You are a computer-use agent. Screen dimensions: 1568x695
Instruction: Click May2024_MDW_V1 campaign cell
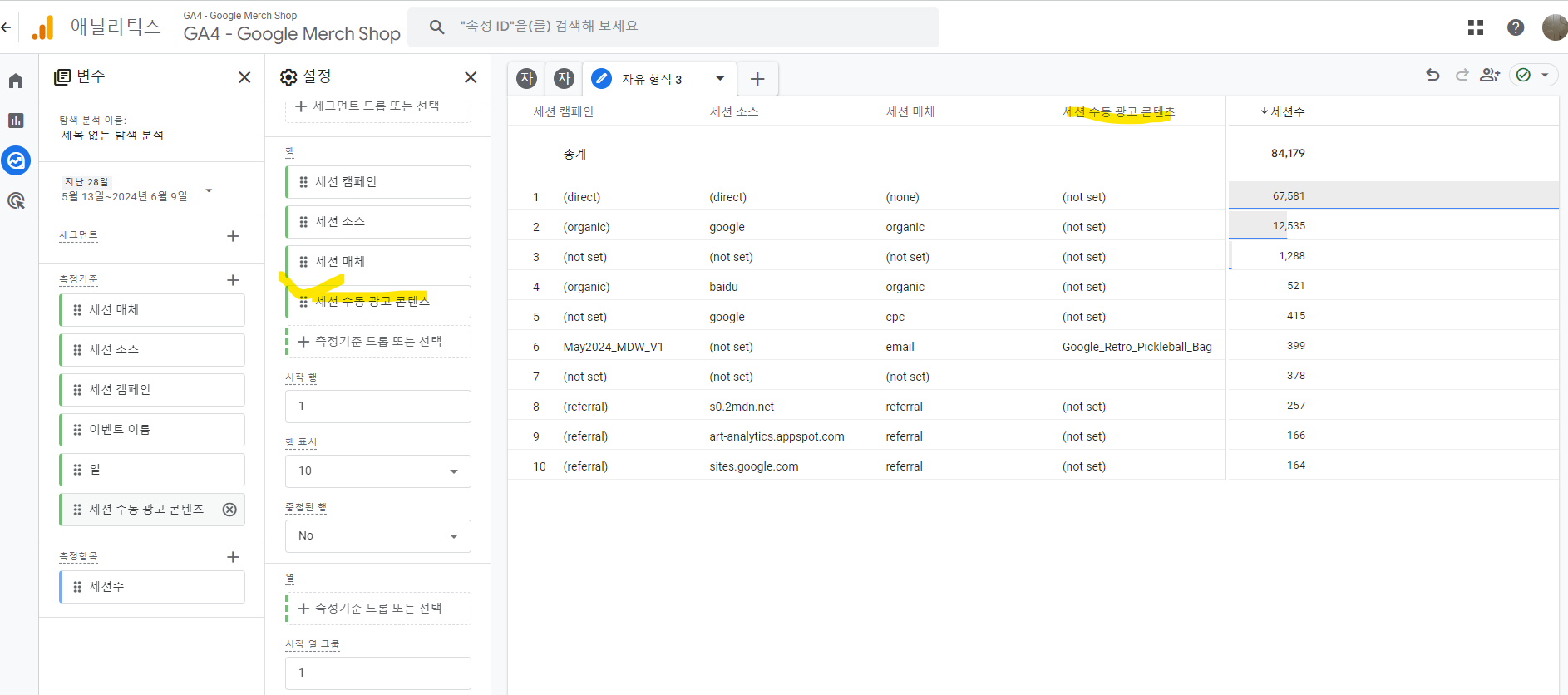coord(614,347)
